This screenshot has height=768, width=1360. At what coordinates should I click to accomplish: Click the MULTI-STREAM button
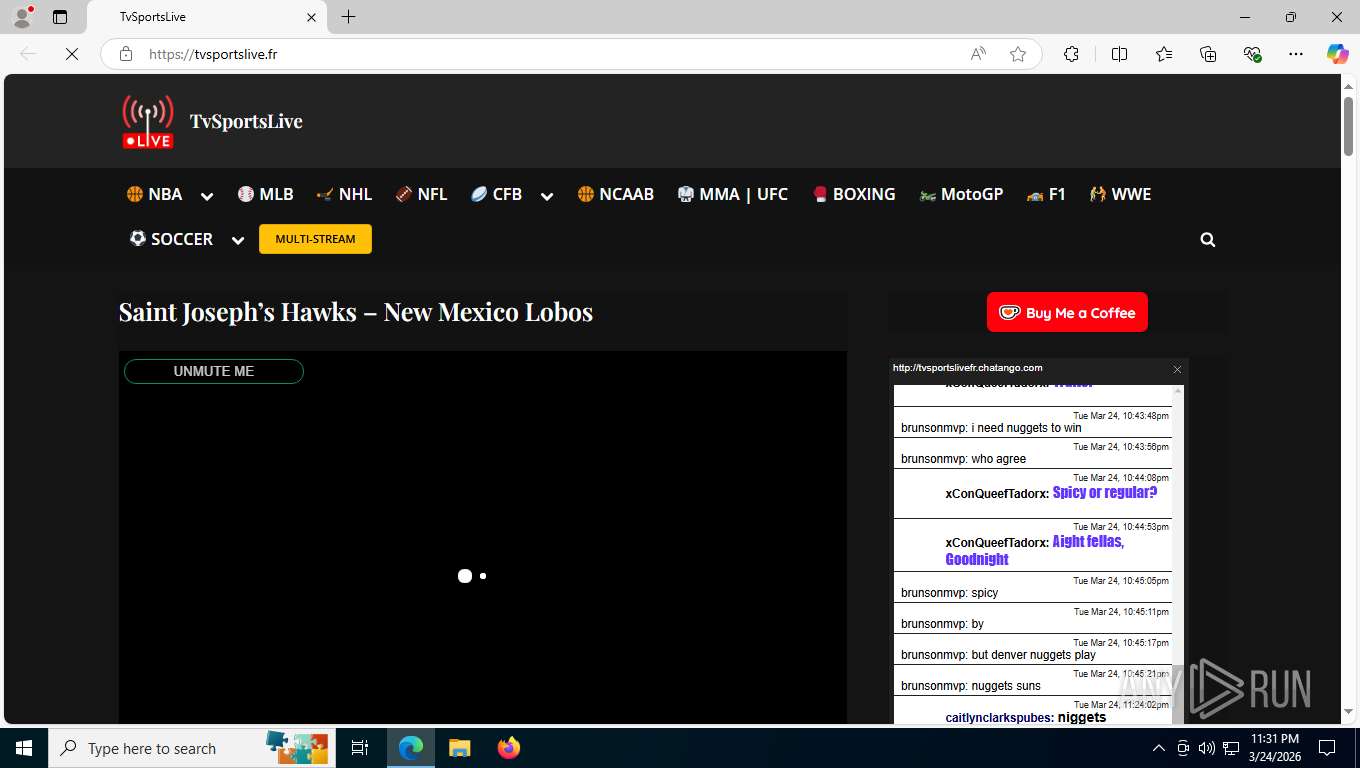(315, 239)
